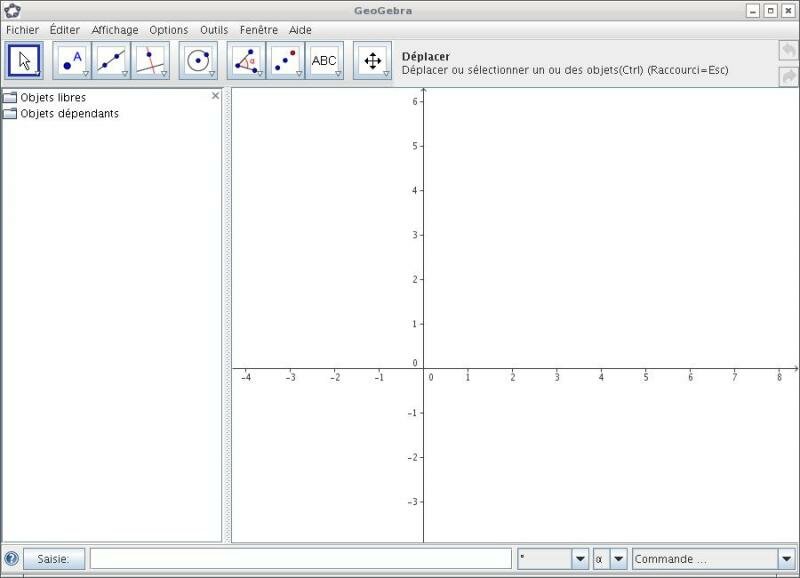Select the Line through two points tool
Screen dimensions: 800x578
click(x=112, y=61)
